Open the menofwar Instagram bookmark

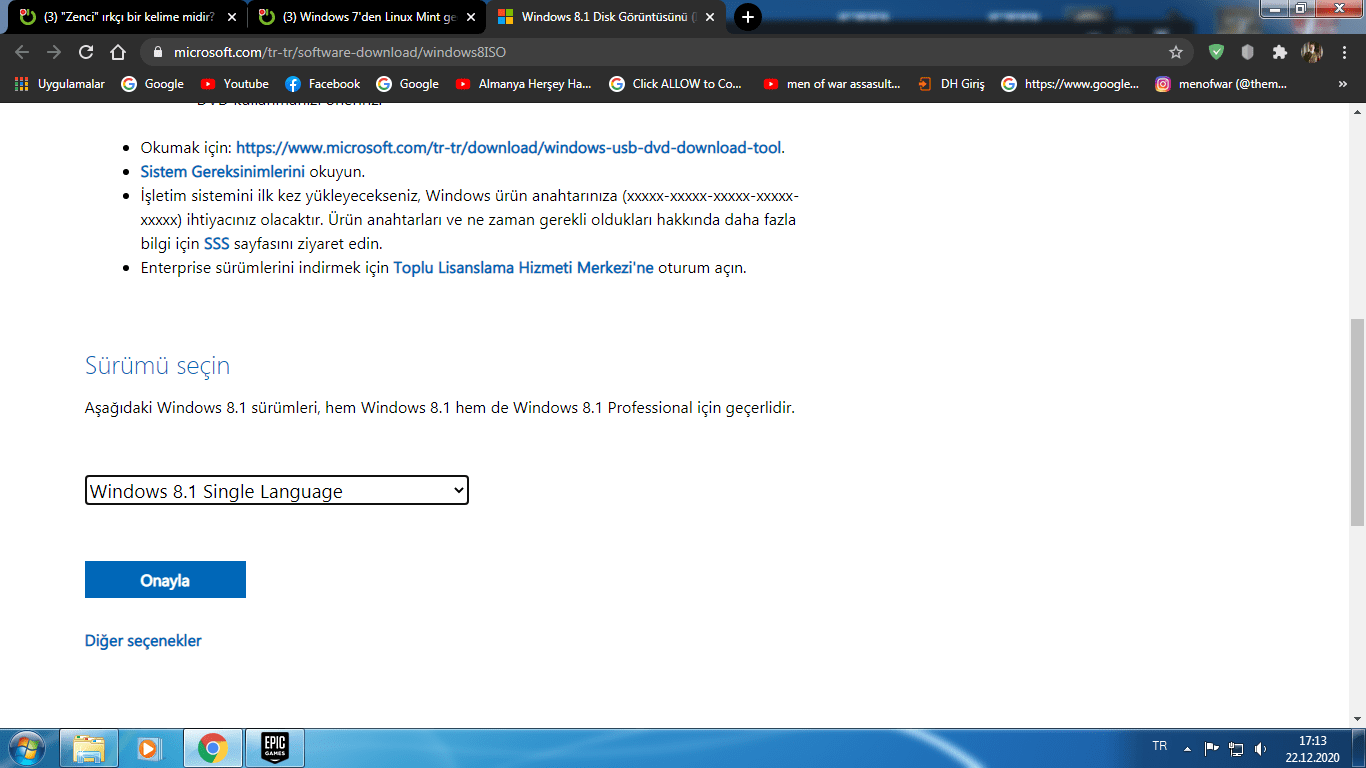(1222, 84)
